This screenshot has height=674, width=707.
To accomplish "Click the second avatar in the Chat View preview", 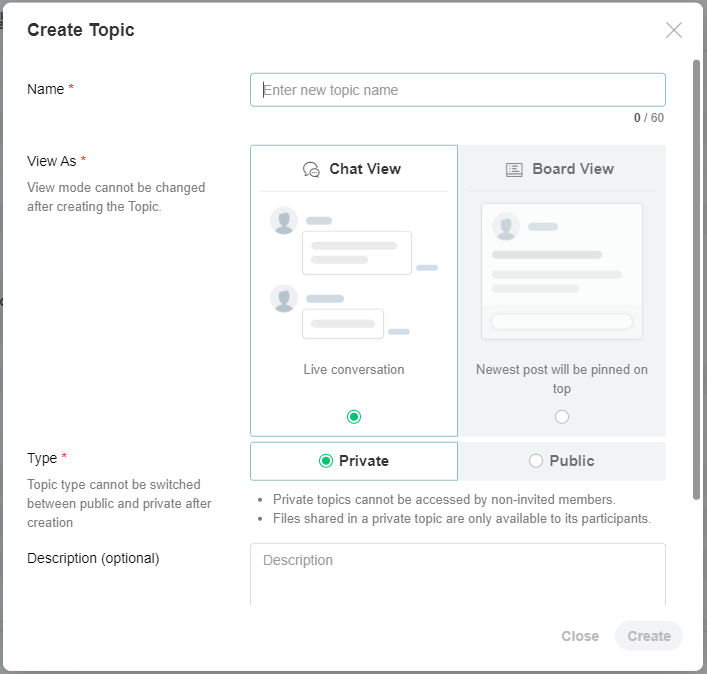I will pyautogui.click(x=284, y=299).
